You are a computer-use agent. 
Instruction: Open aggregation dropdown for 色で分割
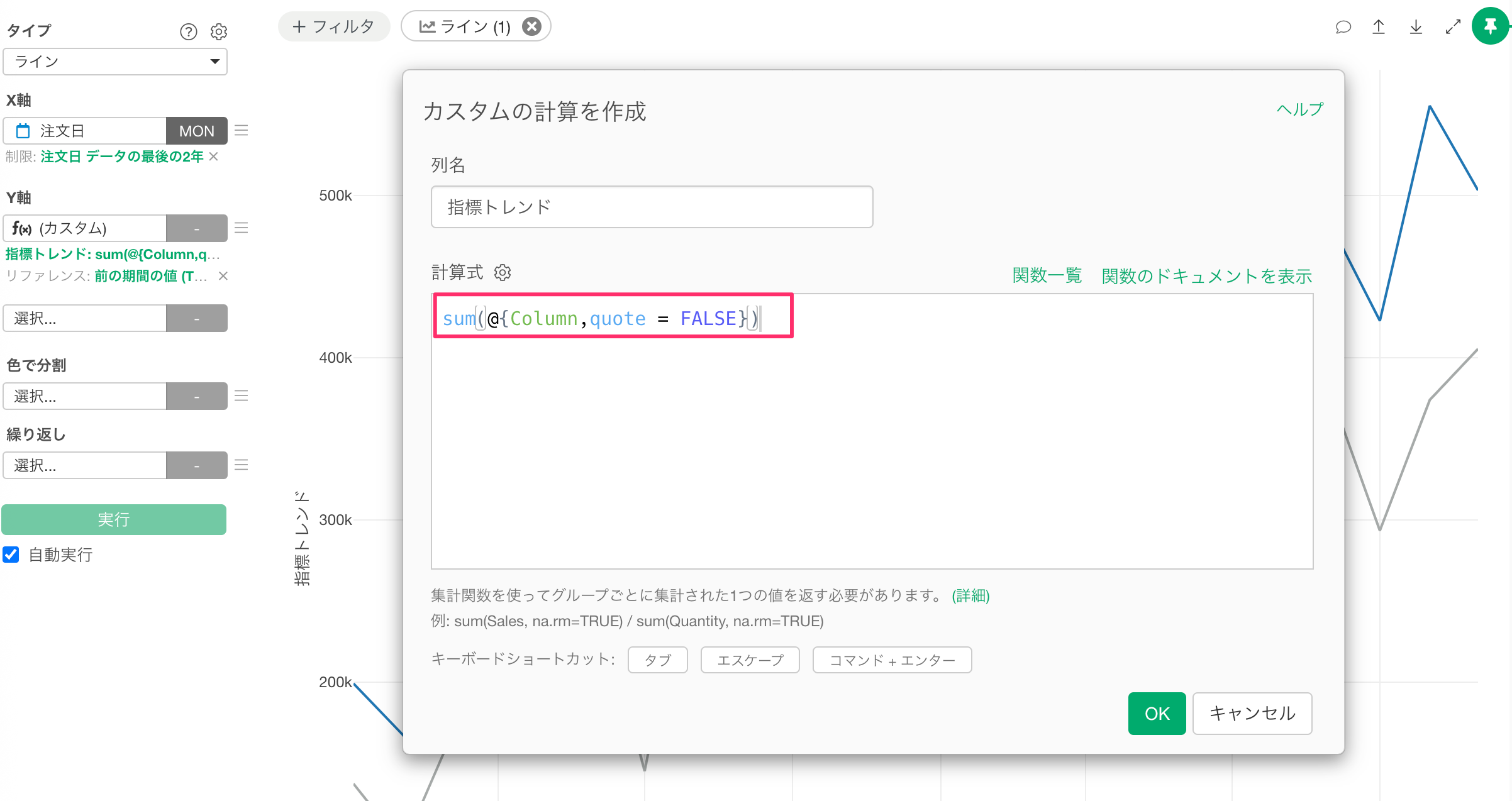[x=197, y=396]
